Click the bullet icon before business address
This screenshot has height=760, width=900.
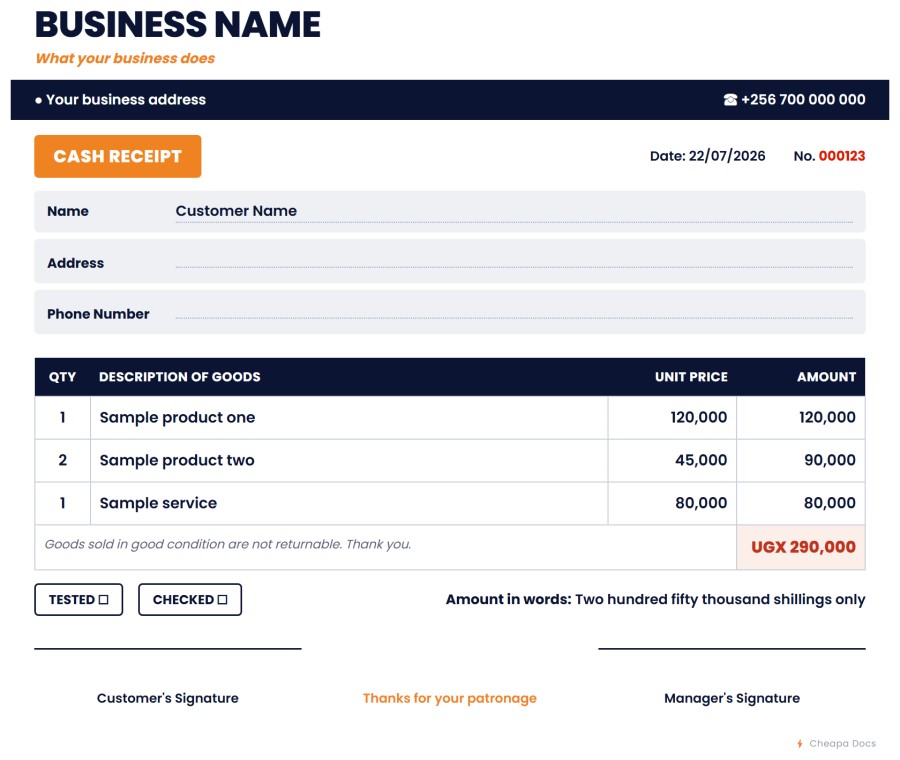[x=38, y=100]
